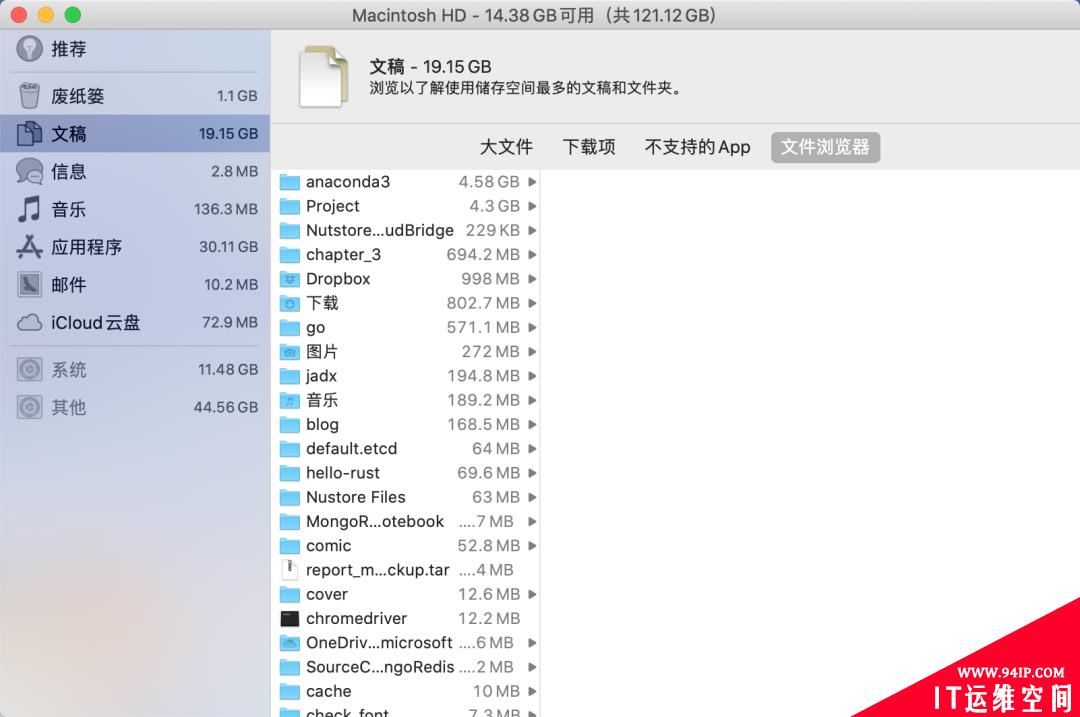Screen dimensions: 1080x717
Task: Click the Music (音乐) note icon
Action: 29,209
